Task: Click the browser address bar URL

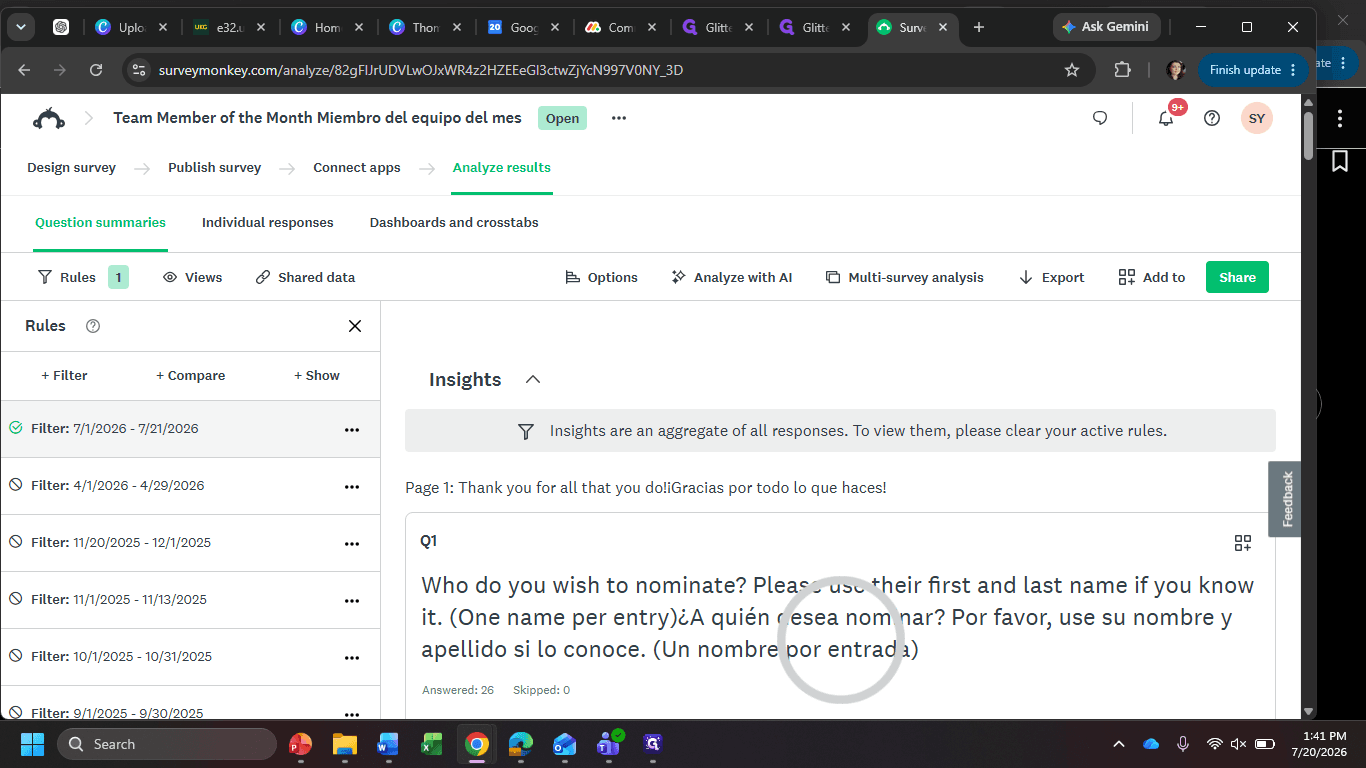Action: tap(420, 70)
